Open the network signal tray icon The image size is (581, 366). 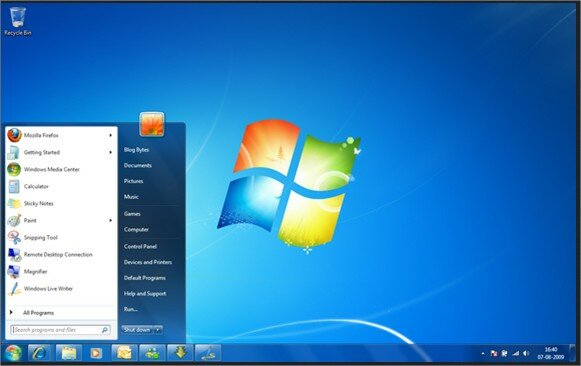[x=515, y=354]
